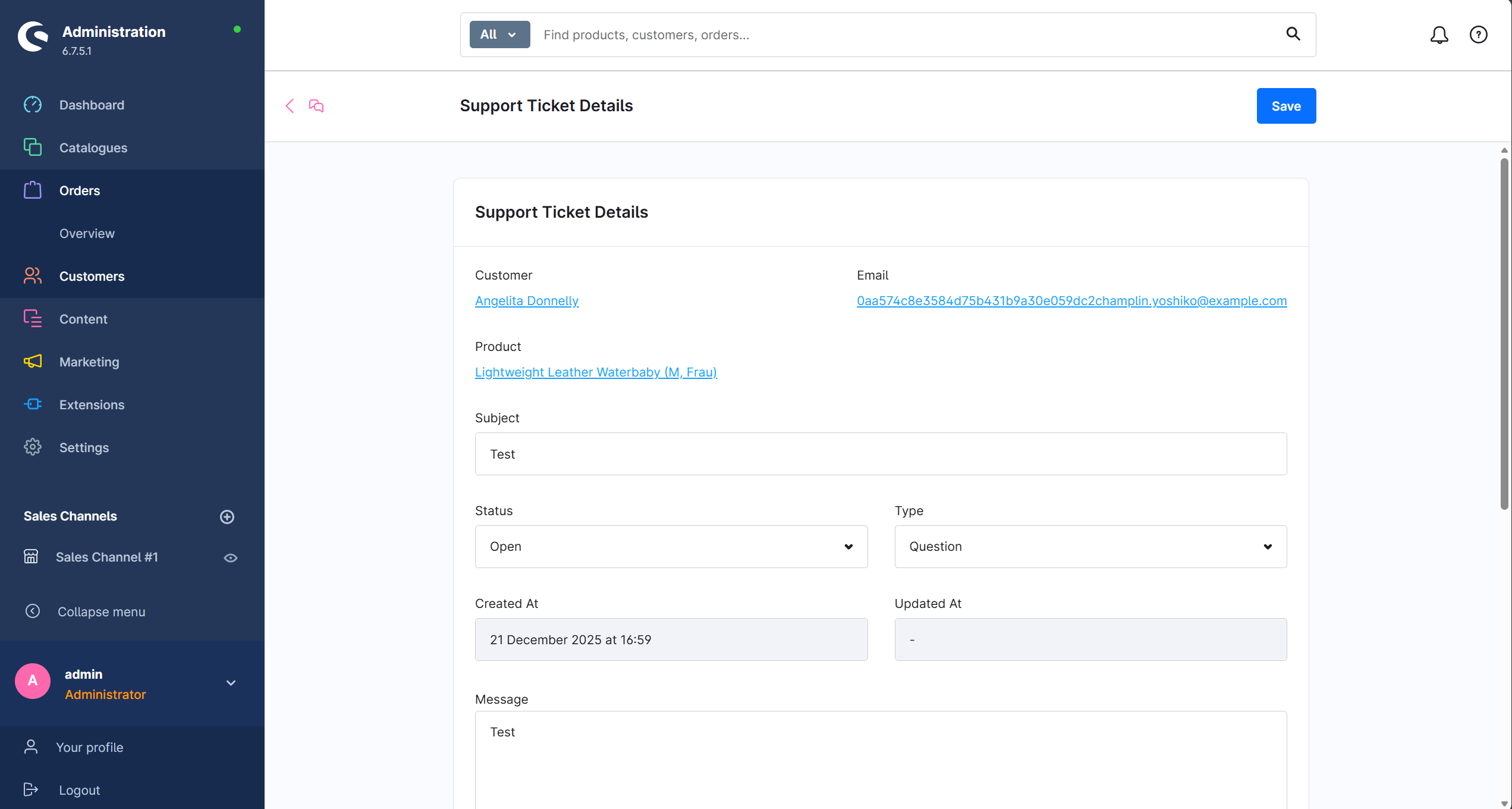Click the Message text area
The height and width of the screenshot is (809, 1512).
(x=881, y=760)
